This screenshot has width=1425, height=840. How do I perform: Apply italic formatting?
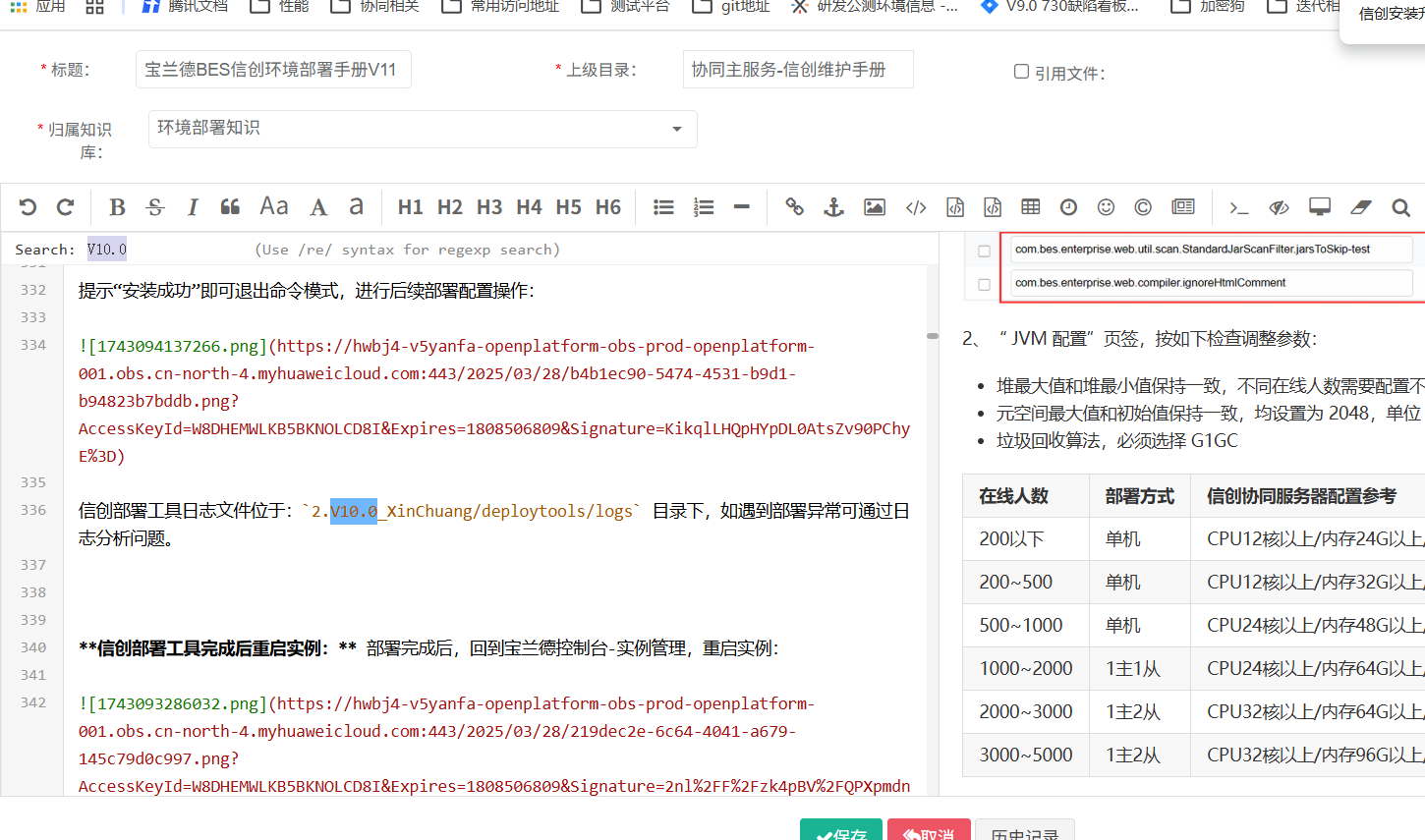(x=193, y=207)
